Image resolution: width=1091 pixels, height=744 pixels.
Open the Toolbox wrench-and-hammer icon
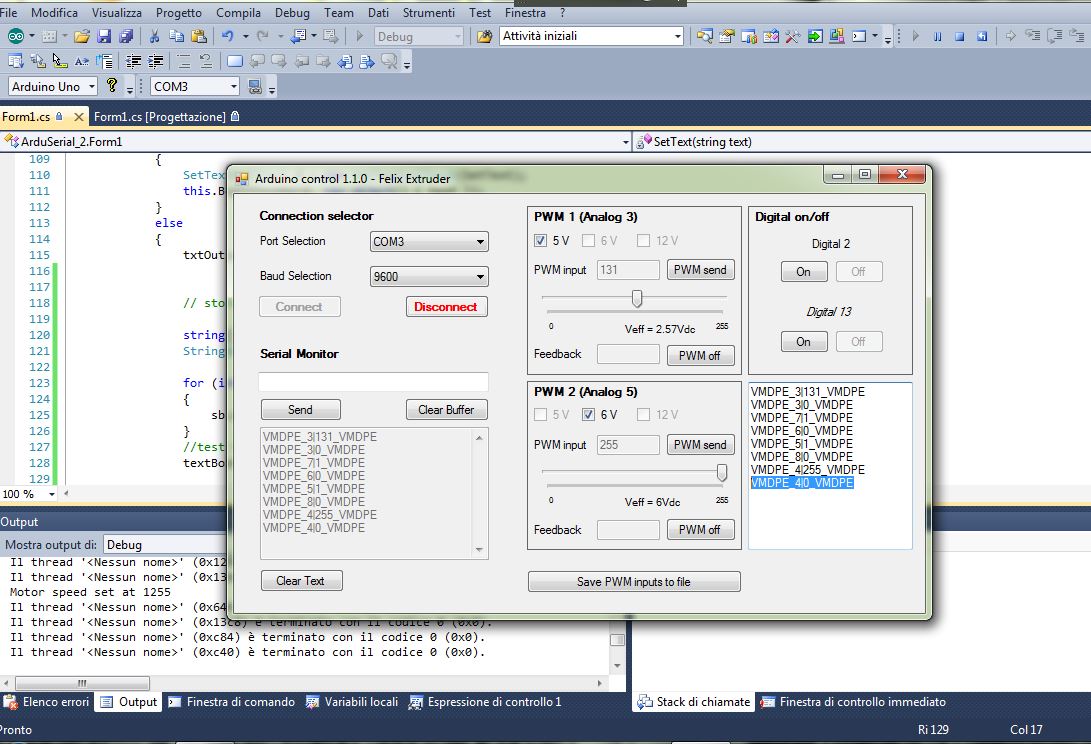coord(793,36)
